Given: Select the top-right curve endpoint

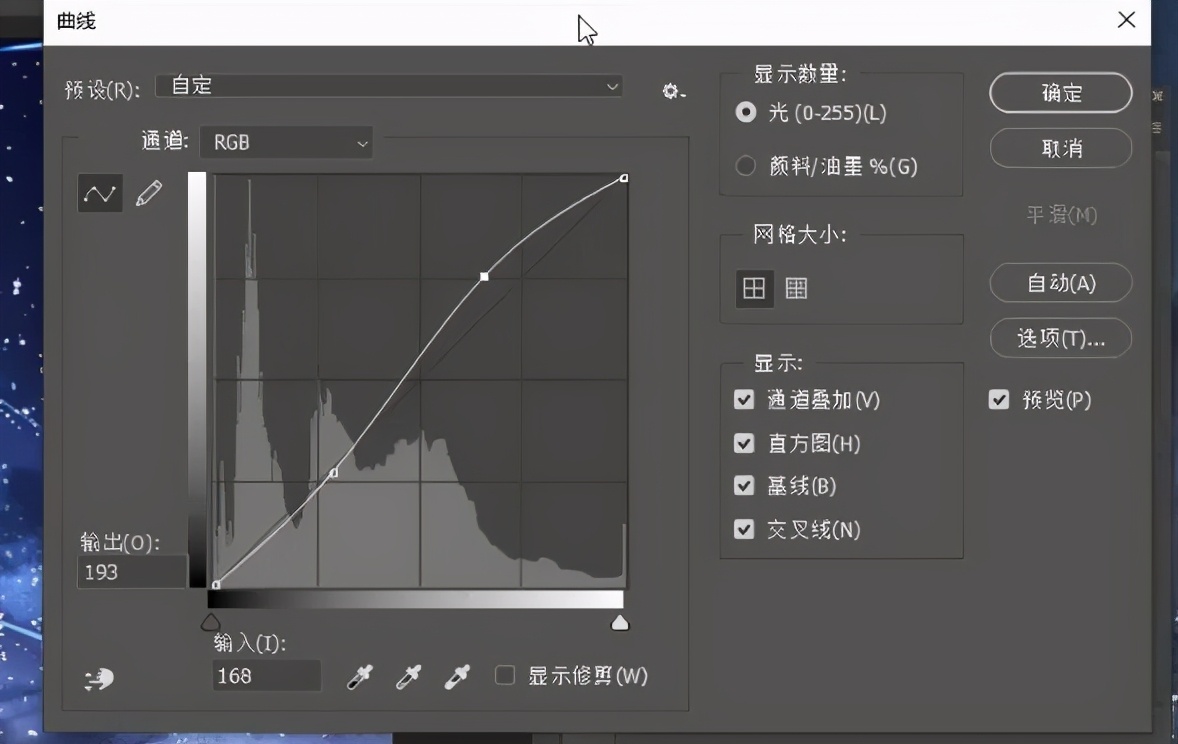Looking at the screenshot, I should pos(624,178).
